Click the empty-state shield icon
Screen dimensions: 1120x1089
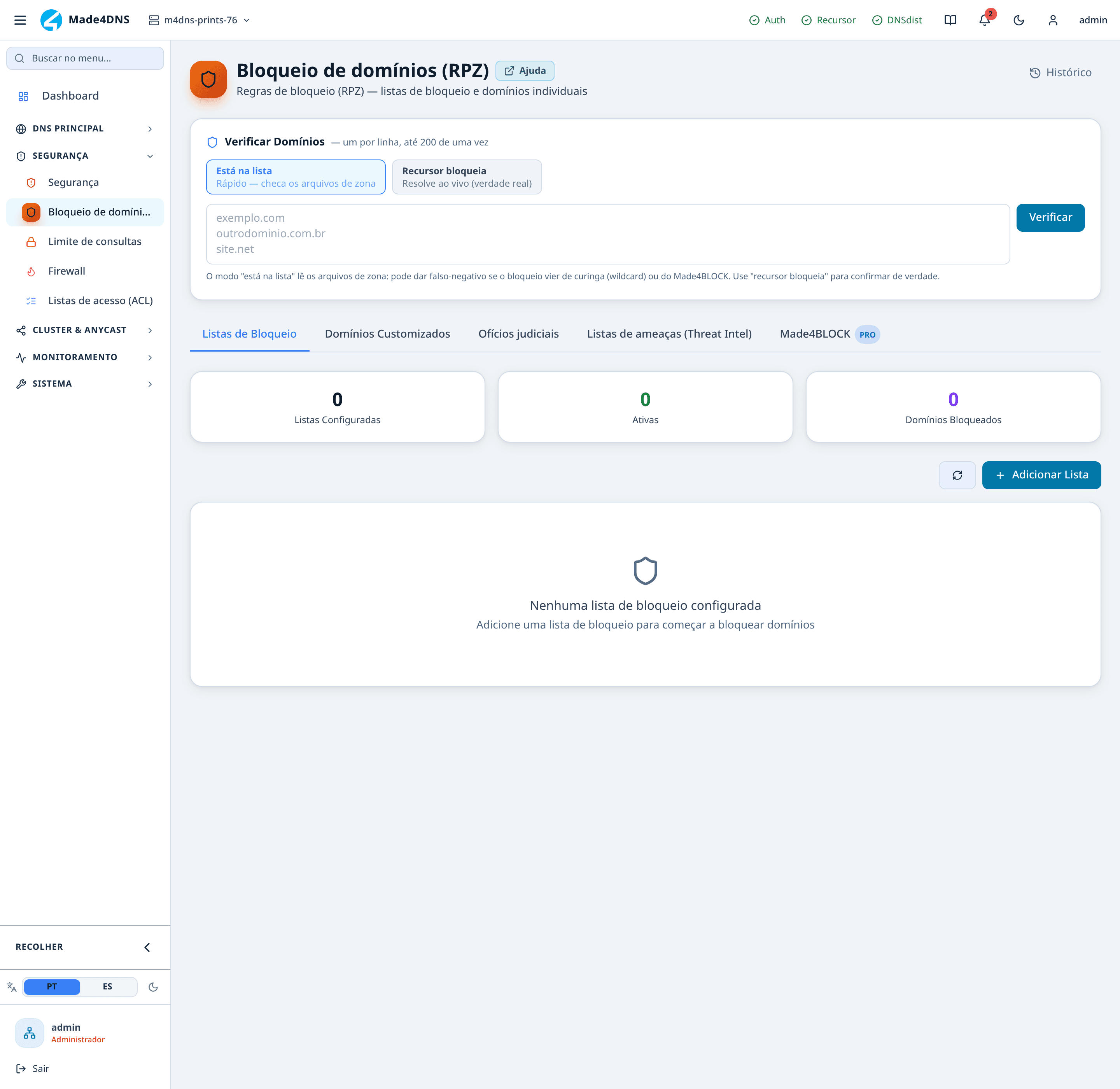point(645,571)
